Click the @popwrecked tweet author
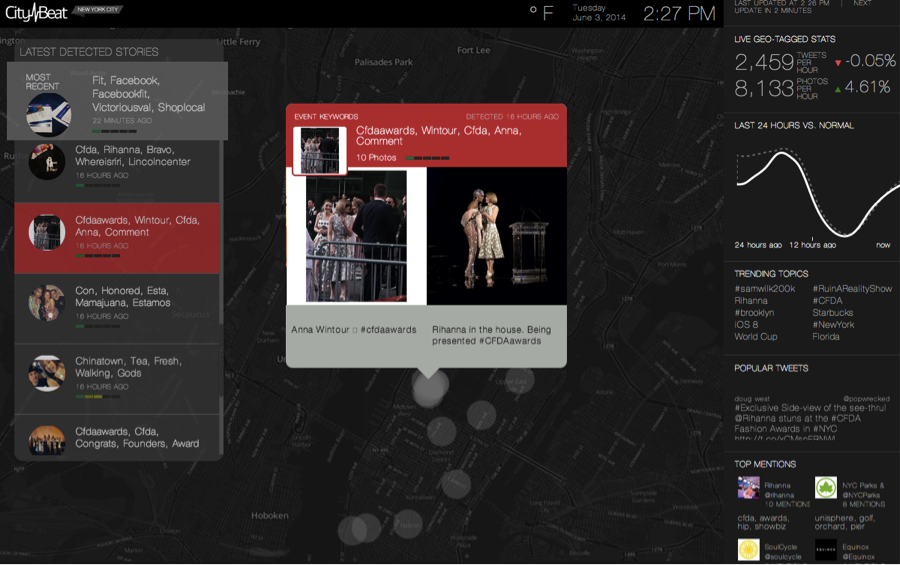Image resolution: width=900 pixels, height=565 pixels. tap(866, 398)
